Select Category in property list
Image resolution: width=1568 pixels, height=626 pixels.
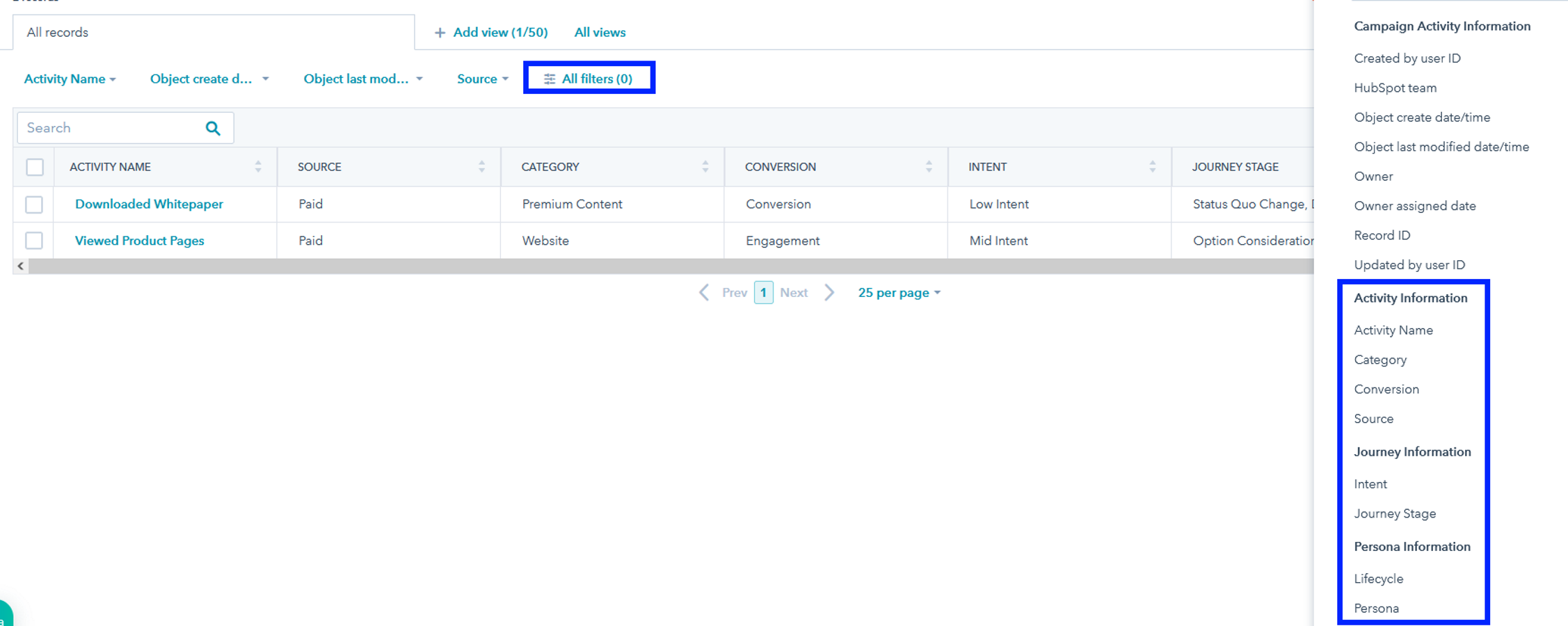tap(1380, 360)
